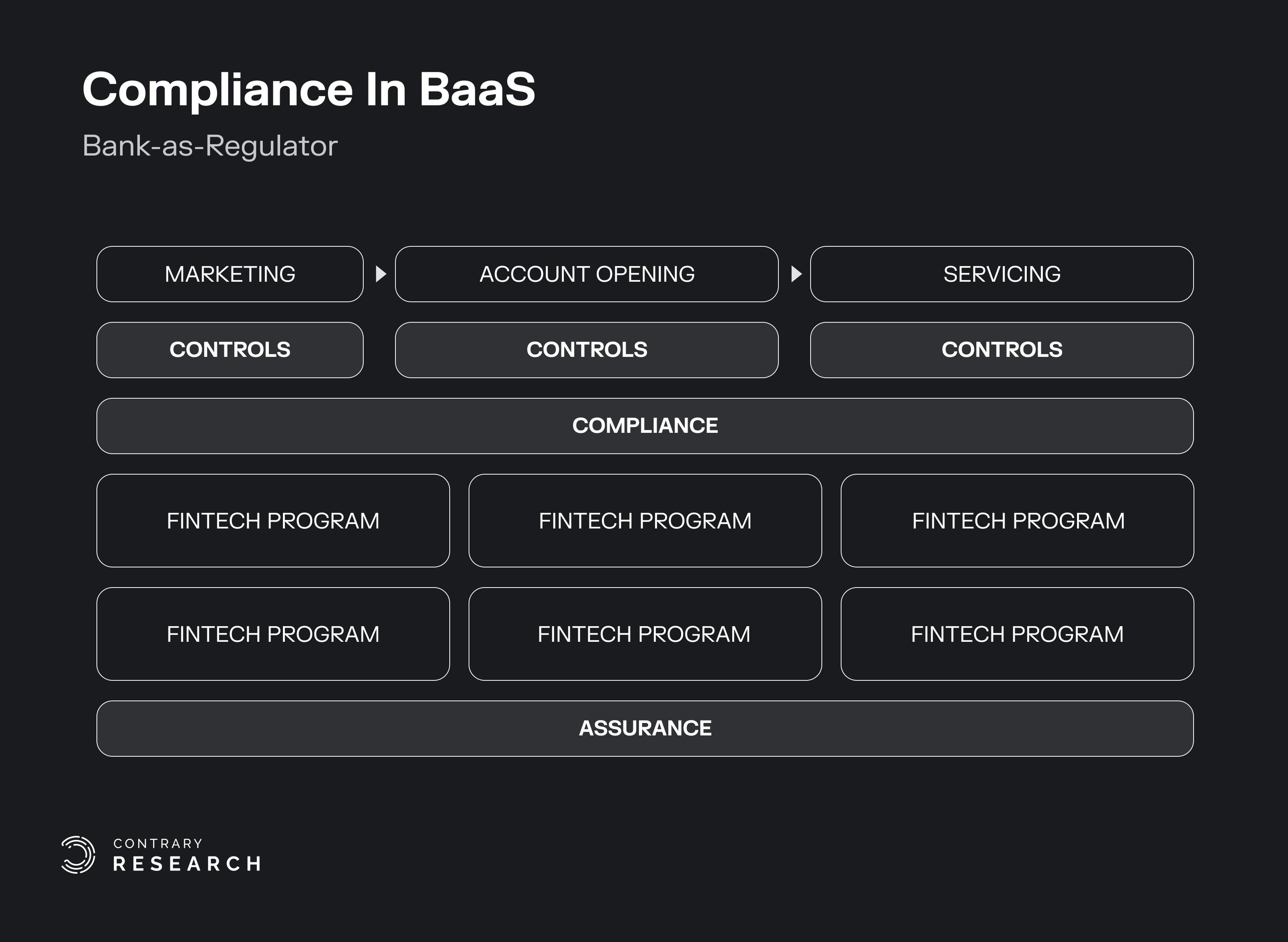Click the CONTROLS box below ACCOUNT OPENING
The width and height of the screenshot is (1288, 942).
pos(586,350)
